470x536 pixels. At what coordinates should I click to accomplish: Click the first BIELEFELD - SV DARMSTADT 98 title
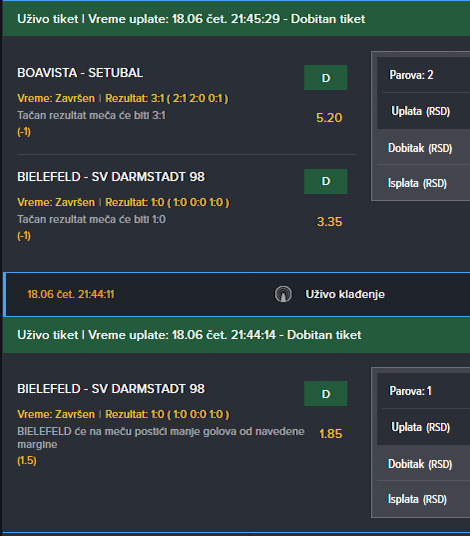coord(111,177)
